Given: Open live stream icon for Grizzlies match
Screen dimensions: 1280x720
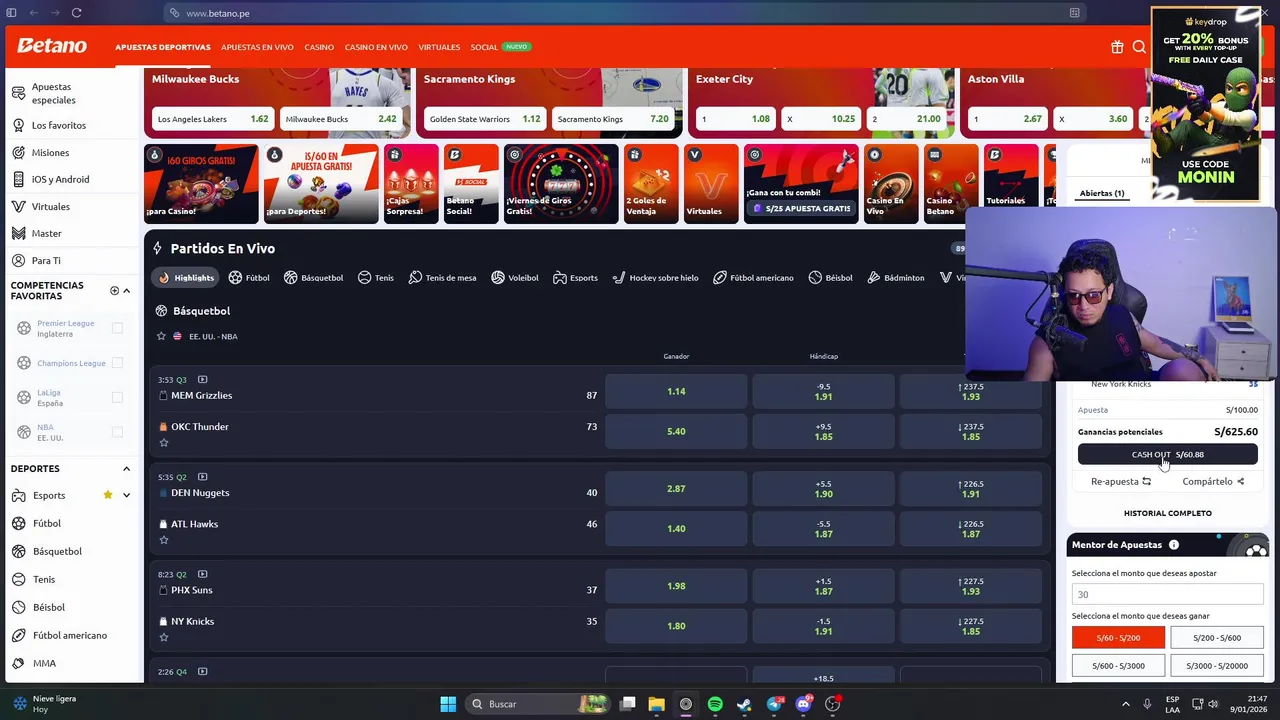Looking at the screenshot, I should click(202, 379).
